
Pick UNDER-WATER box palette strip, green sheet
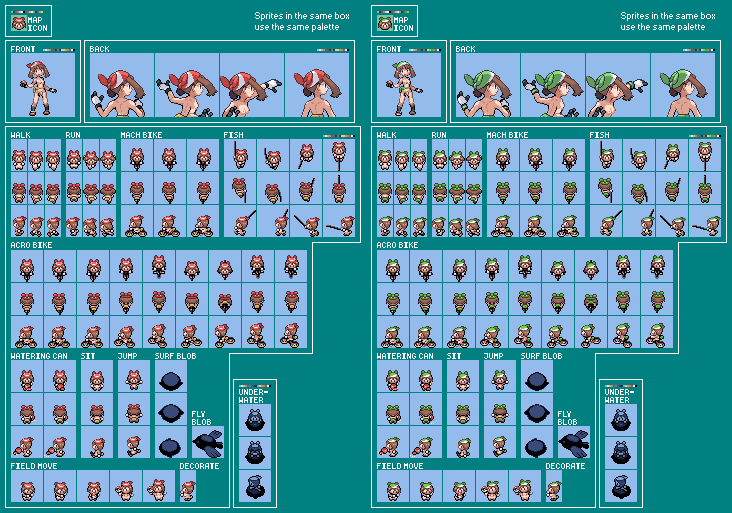point(621,386)
